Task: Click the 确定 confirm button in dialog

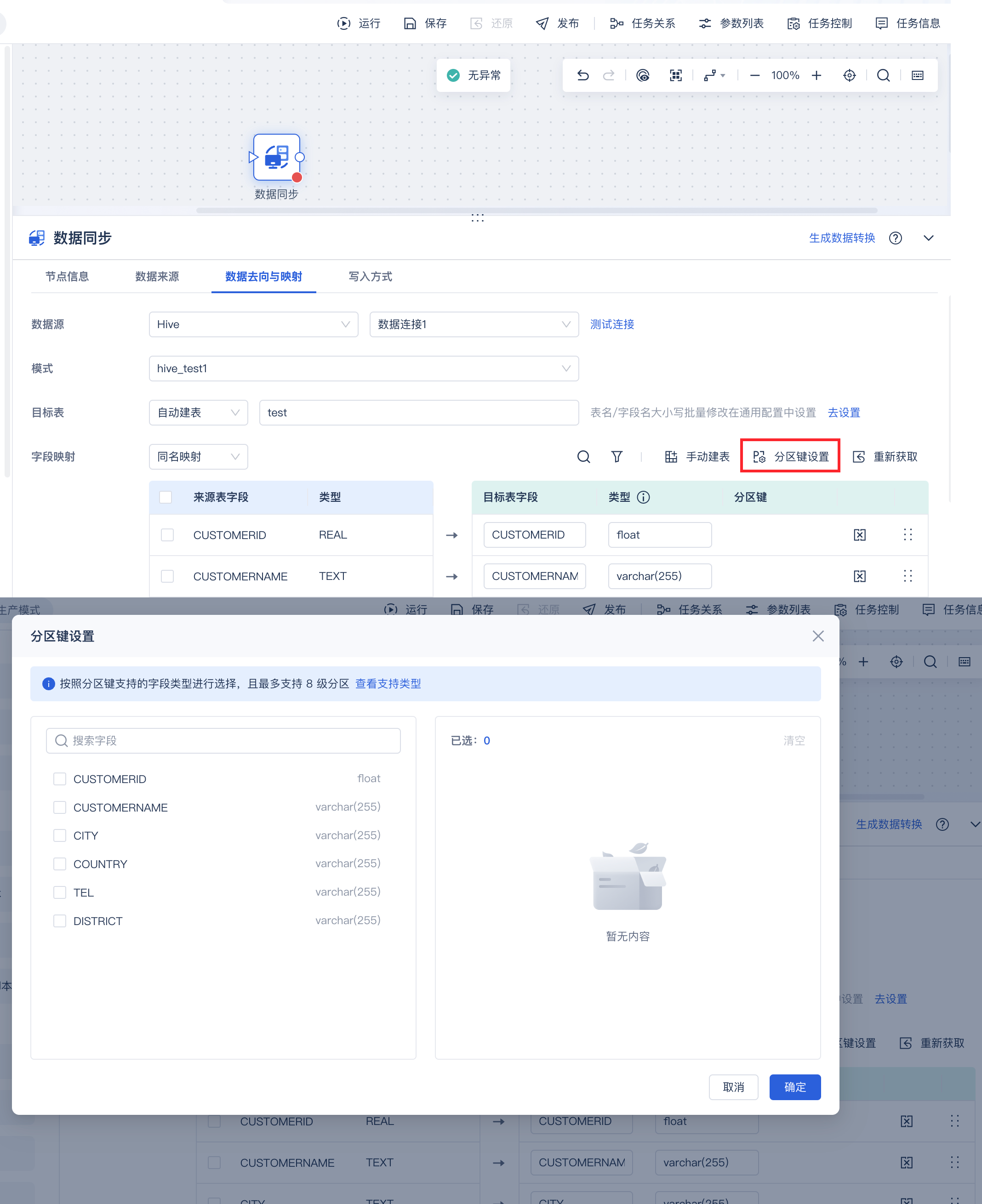Action: pos(794,1087)
